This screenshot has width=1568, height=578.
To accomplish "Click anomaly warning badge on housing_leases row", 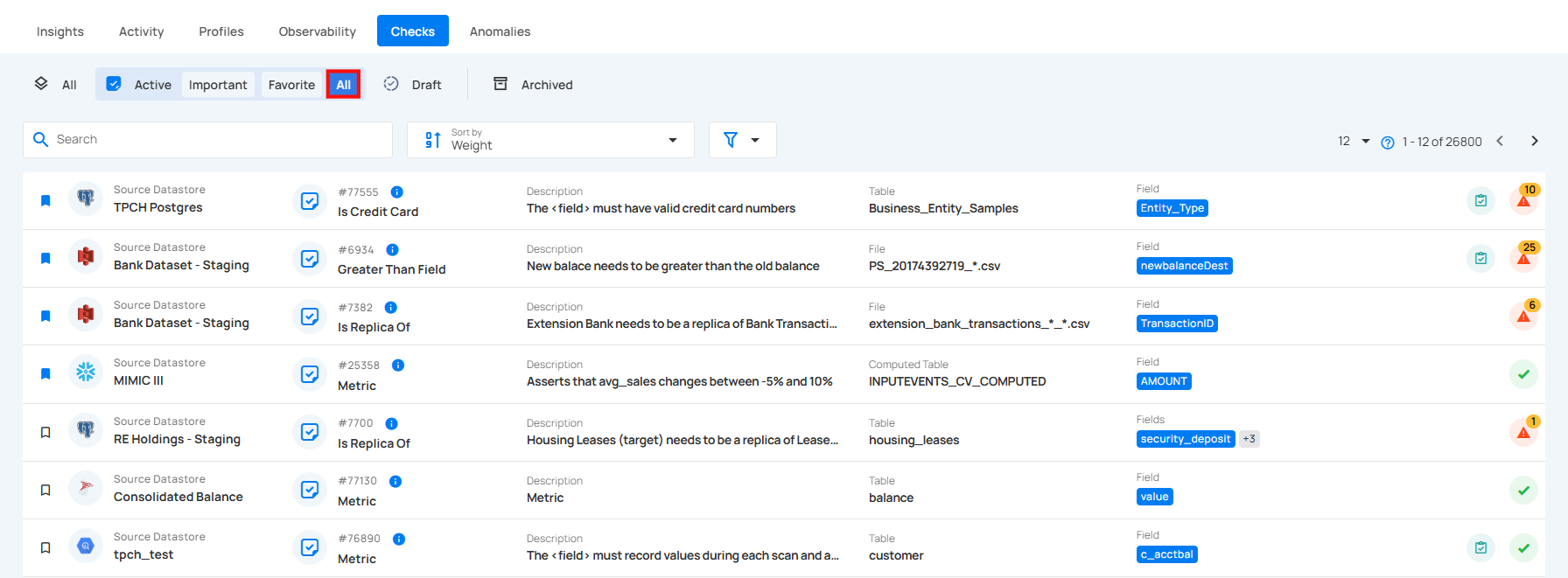I will click(x=1524, y=431).
